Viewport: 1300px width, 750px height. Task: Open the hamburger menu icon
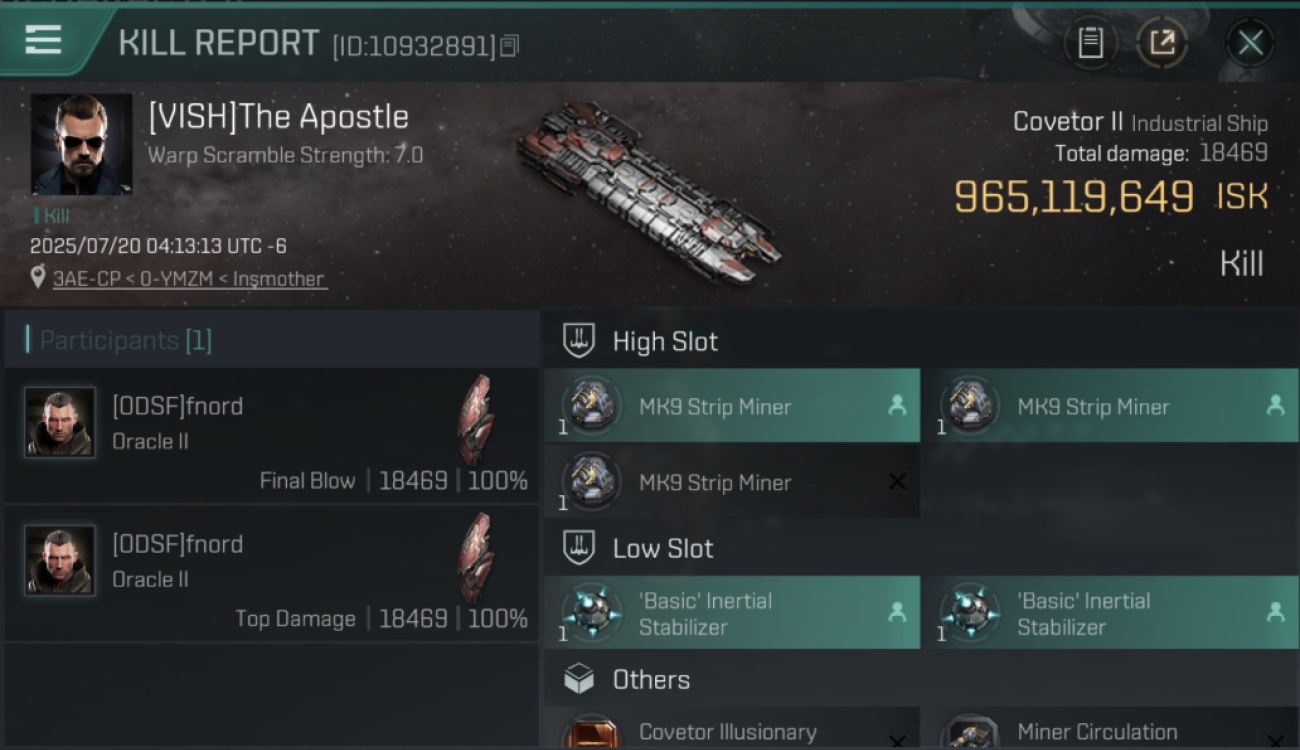point(43,41)
